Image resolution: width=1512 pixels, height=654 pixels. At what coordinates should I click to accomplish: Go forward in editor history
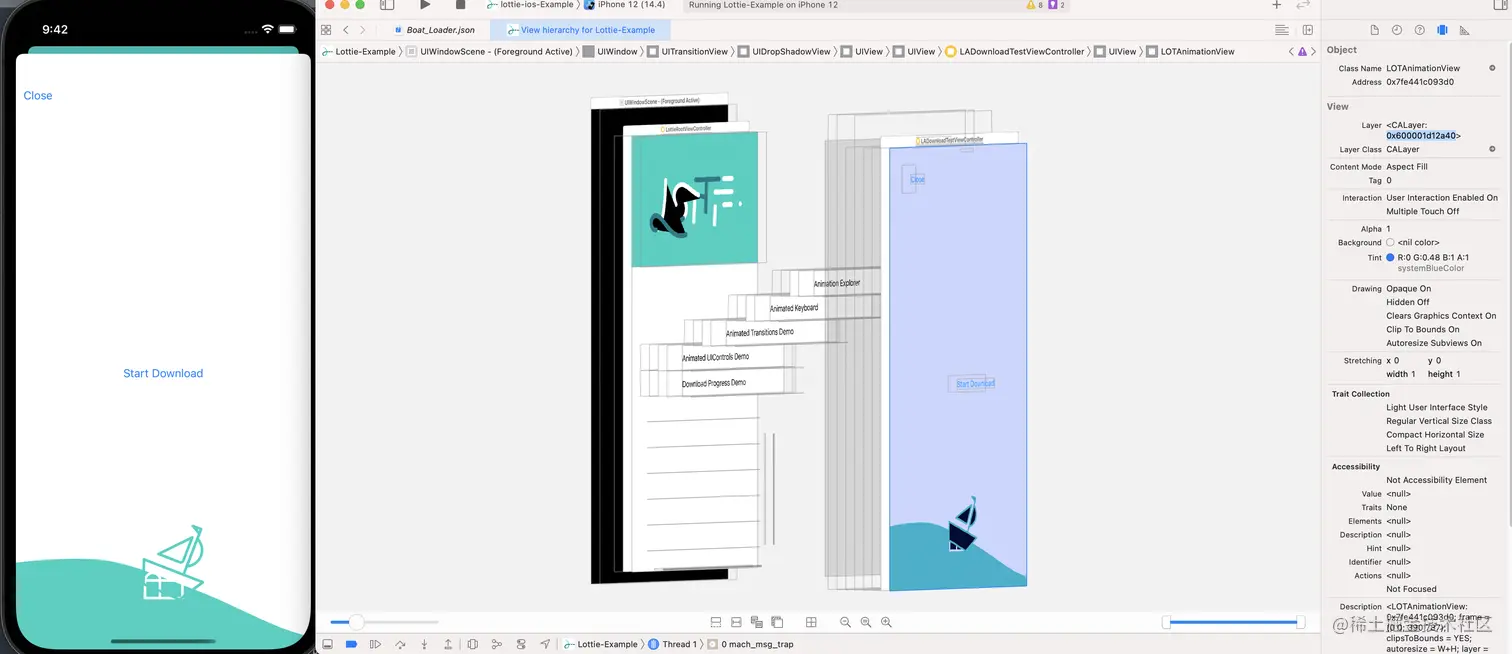[x=362, y=30]
